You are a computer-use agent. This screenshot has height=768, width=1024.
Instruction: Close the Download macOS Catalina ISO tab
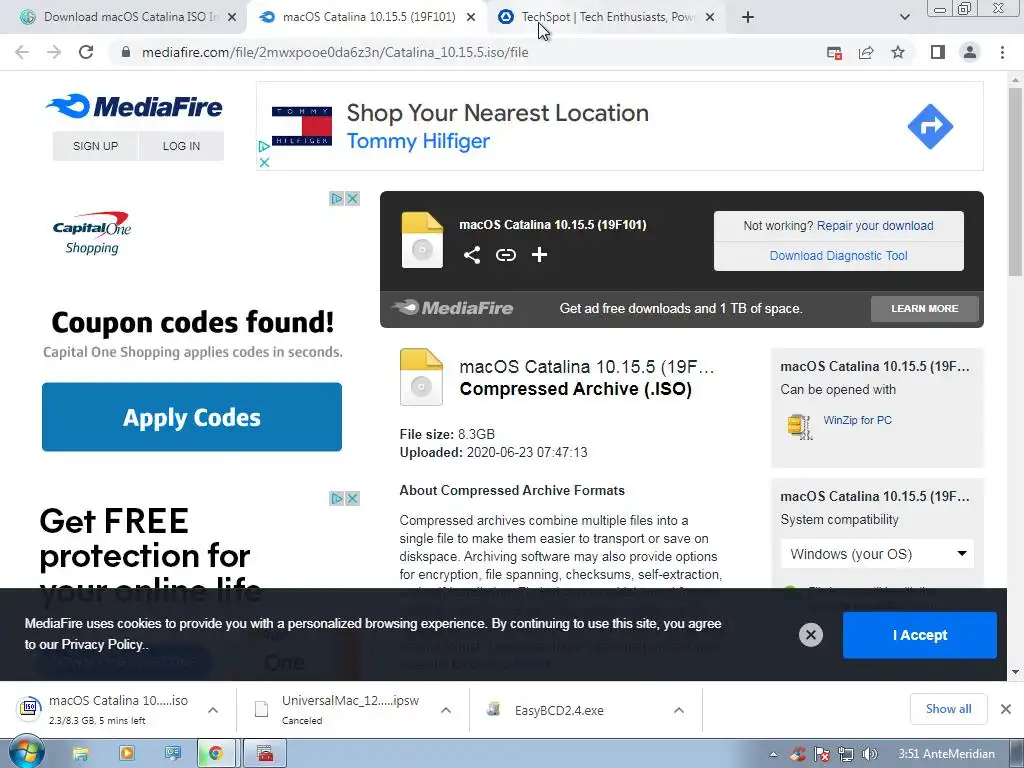click(231, 17)
